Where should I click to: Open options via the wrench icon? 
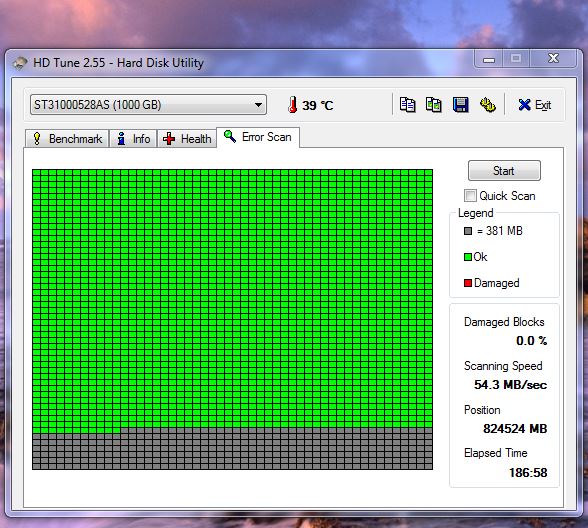pyautogui.click(x=488, y=105)
